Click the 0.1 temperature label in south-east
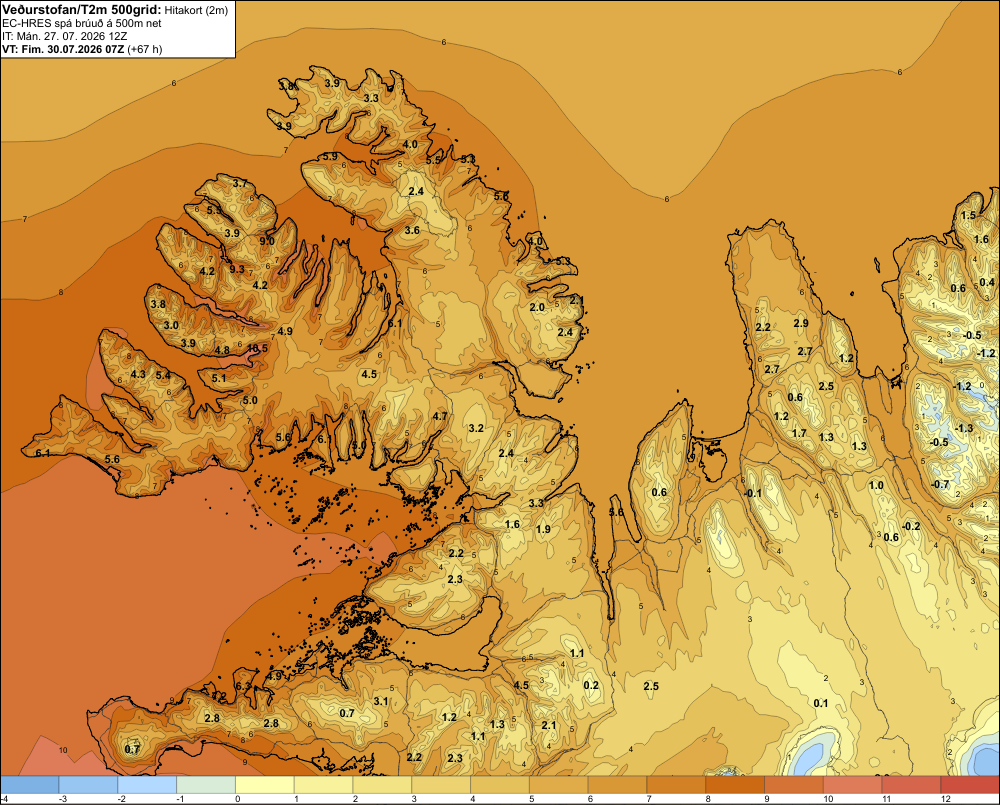 click(x=821, y=703)
